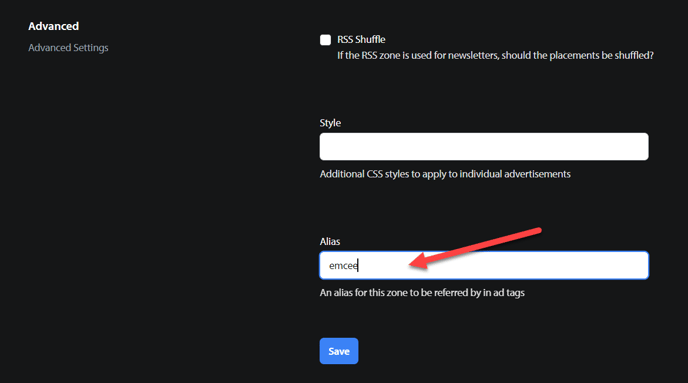Viewport: 688px width, 383px height.
Task: Click the RSS Shuffle label text
Action: coord(361,39)
